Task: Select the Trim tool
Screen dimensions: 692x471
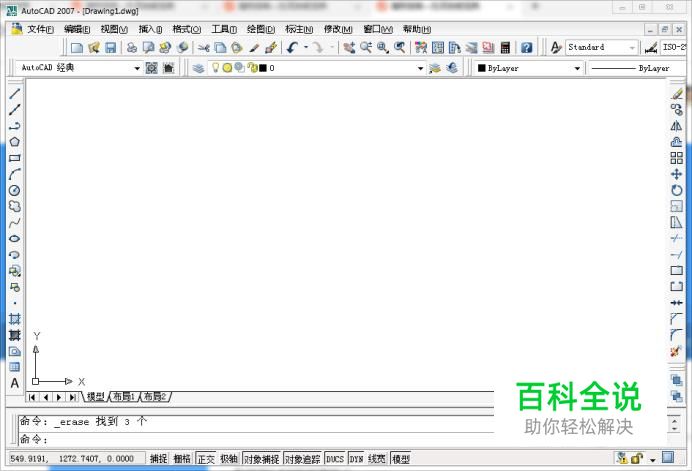Action: (x=676, y=238)
